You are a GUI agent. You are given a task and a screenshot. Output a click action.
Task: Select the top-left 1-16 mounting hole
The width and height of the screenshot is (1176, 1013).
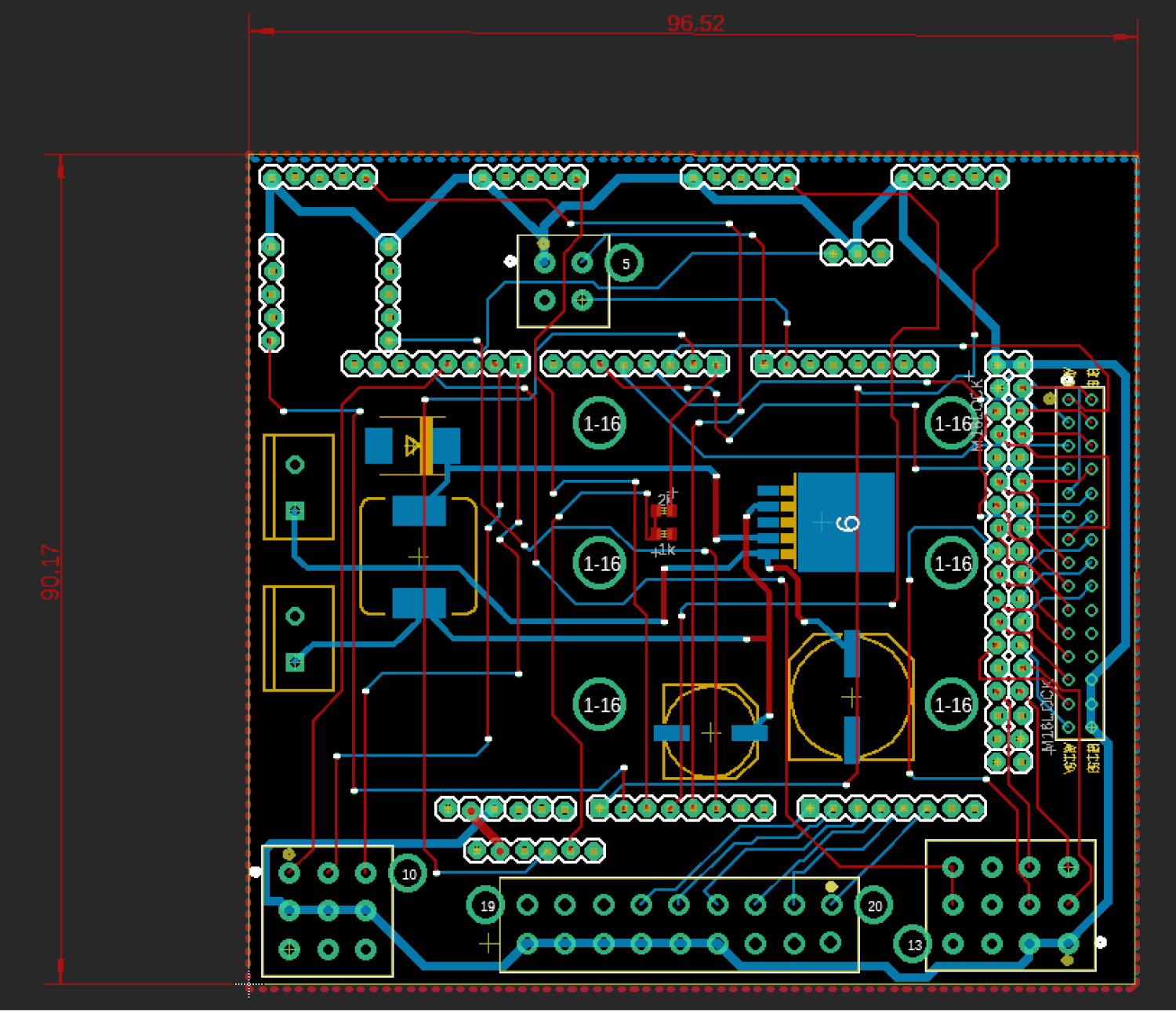(x=600, y=423)
